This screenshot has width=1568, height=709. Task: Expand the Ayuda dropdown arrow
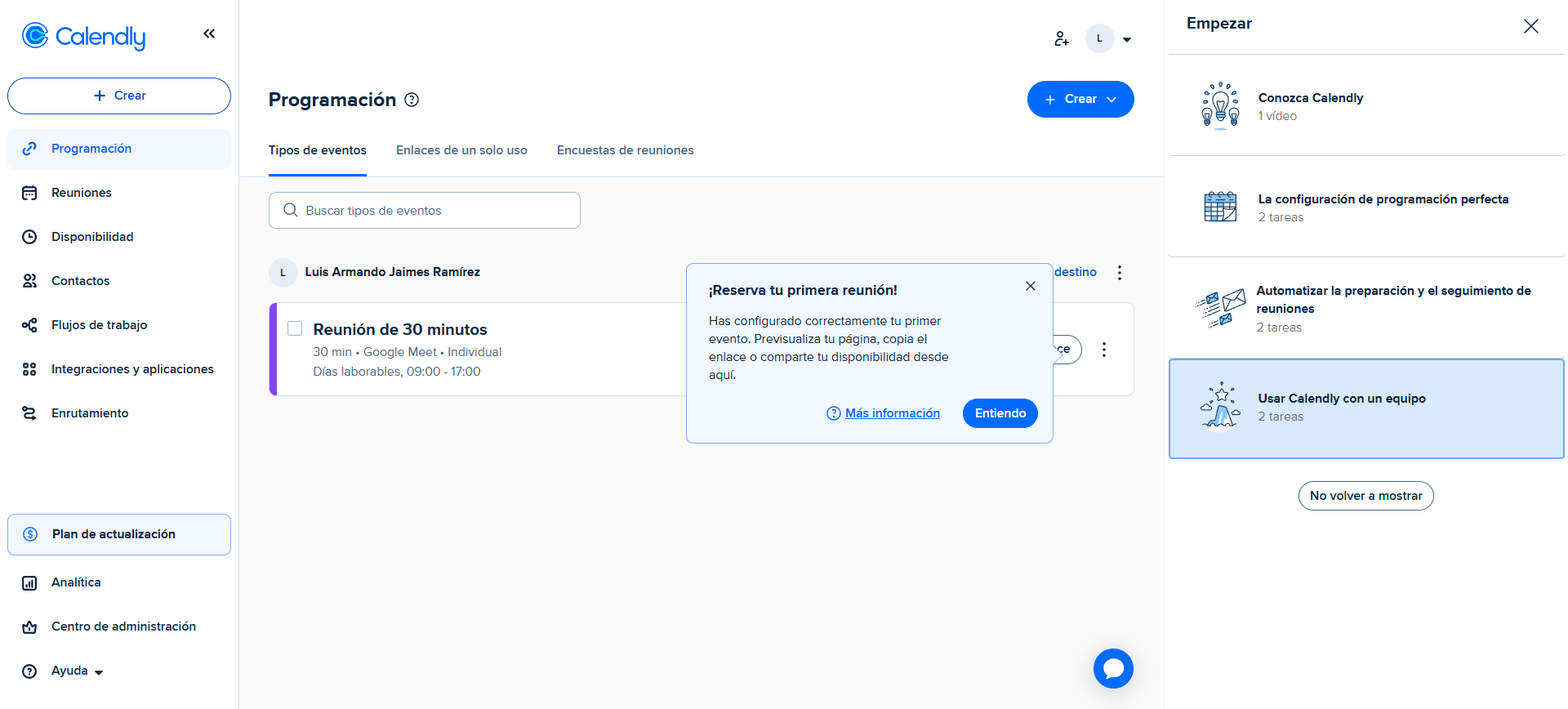pos(99,672)
